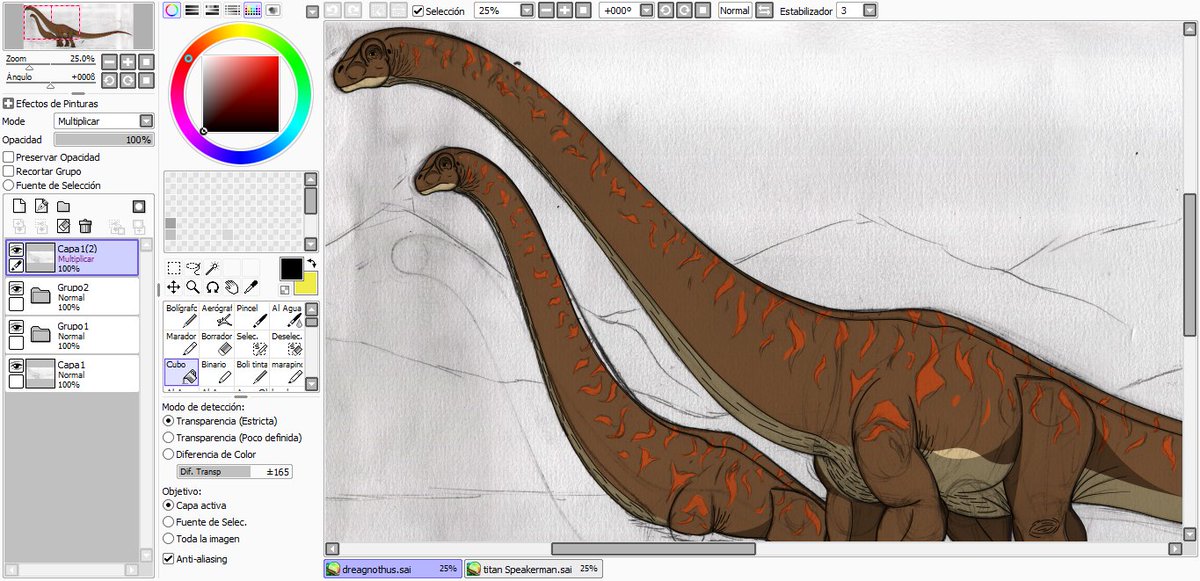The image size is (1200, 581).
Task: Create a new normal layer
Action: pos(18,206)
